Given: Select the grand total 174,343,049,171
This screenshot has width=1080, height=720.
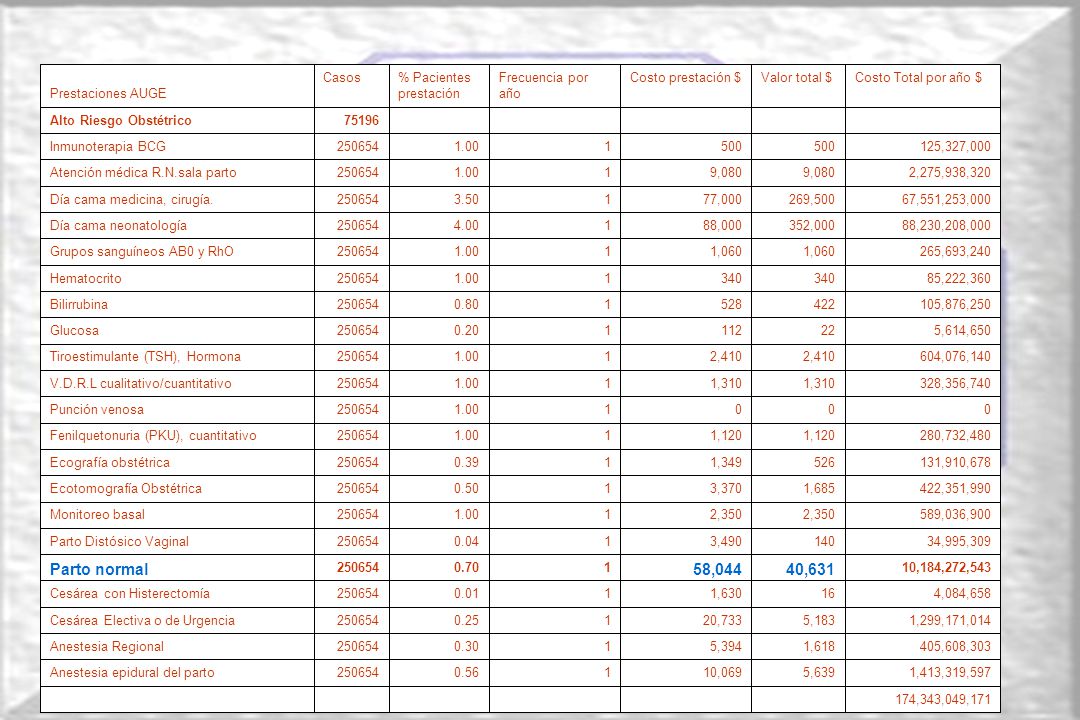Looking at the screenshot, I should coord(943,699).
